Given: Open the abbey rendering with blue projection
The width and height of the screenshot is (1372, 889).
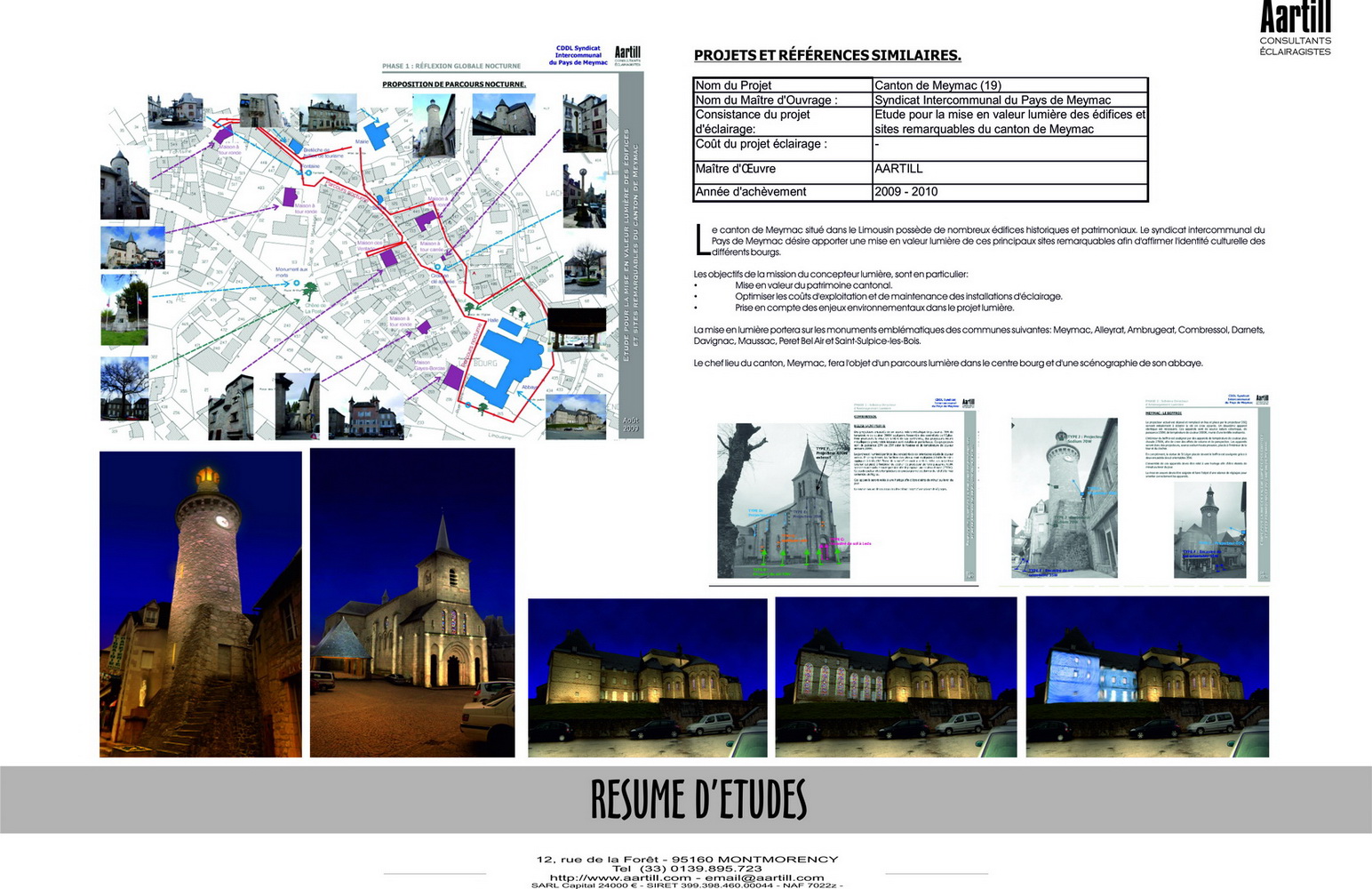Looking at the screenshot, I should (x=1147, y=677).
